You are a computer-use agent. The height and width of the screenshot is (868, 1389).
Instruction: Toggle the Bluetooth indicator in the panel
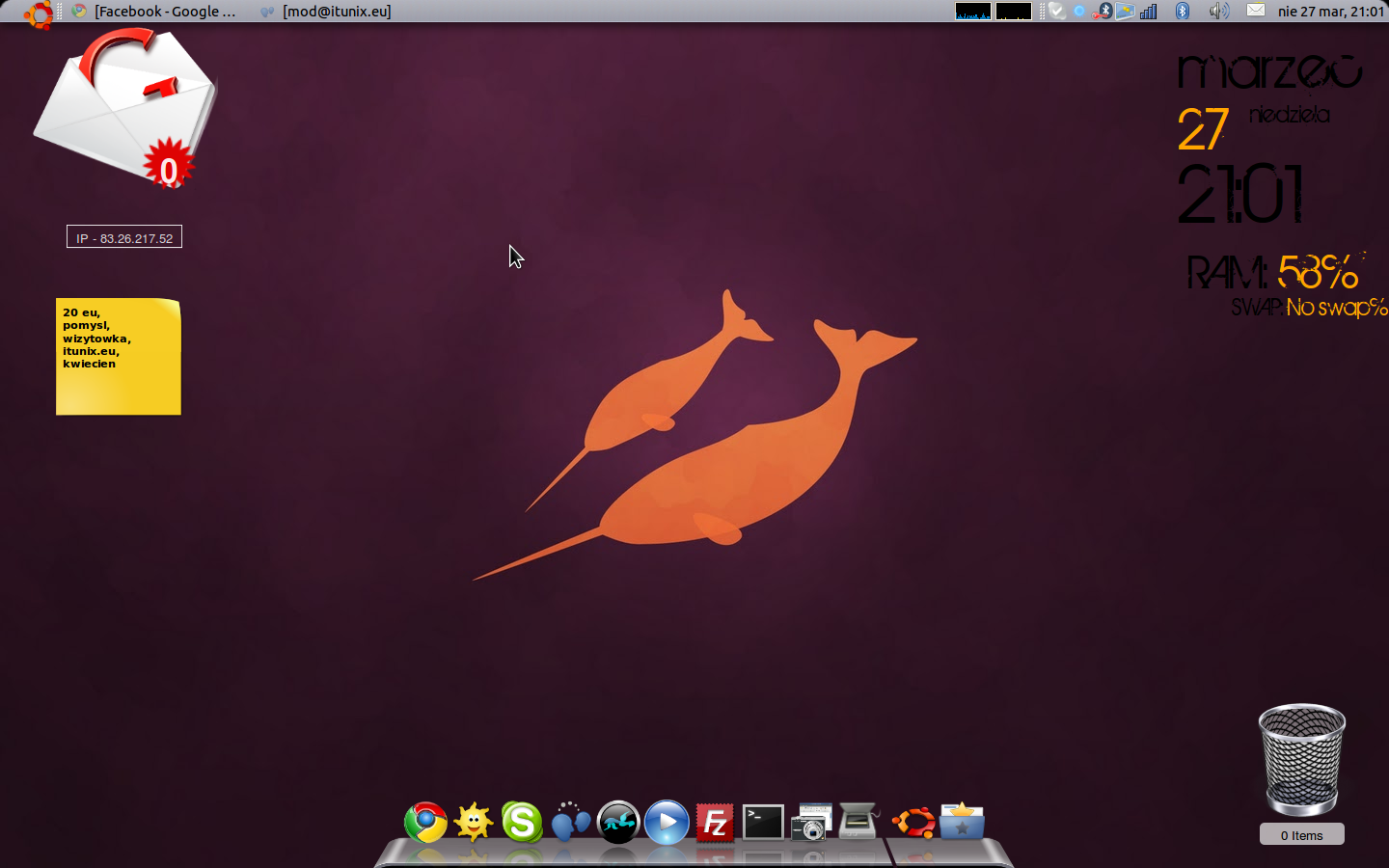pos(1183,12)
